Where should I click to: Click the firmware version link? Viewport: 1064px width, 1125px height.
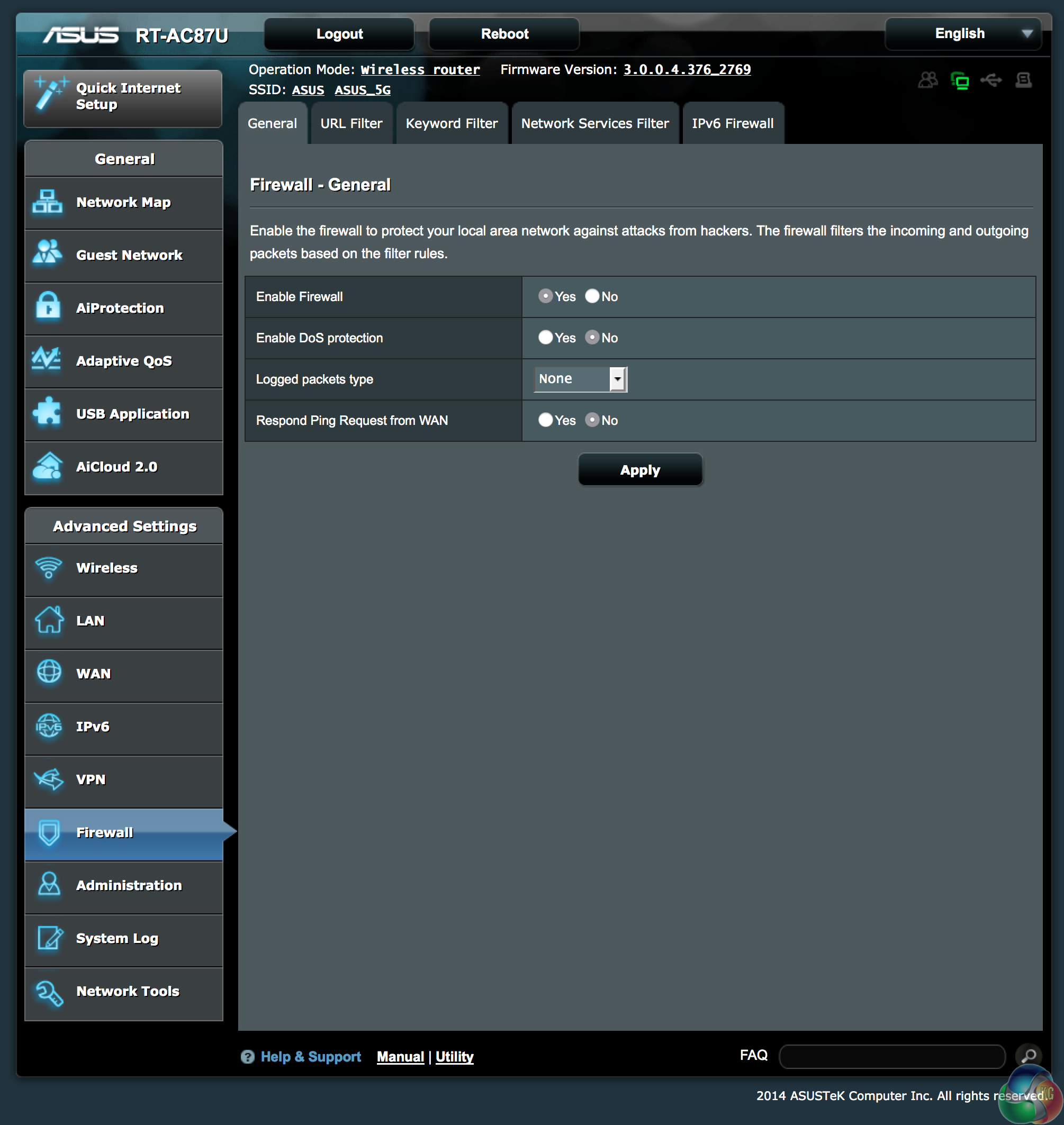(x=687, y=70)
